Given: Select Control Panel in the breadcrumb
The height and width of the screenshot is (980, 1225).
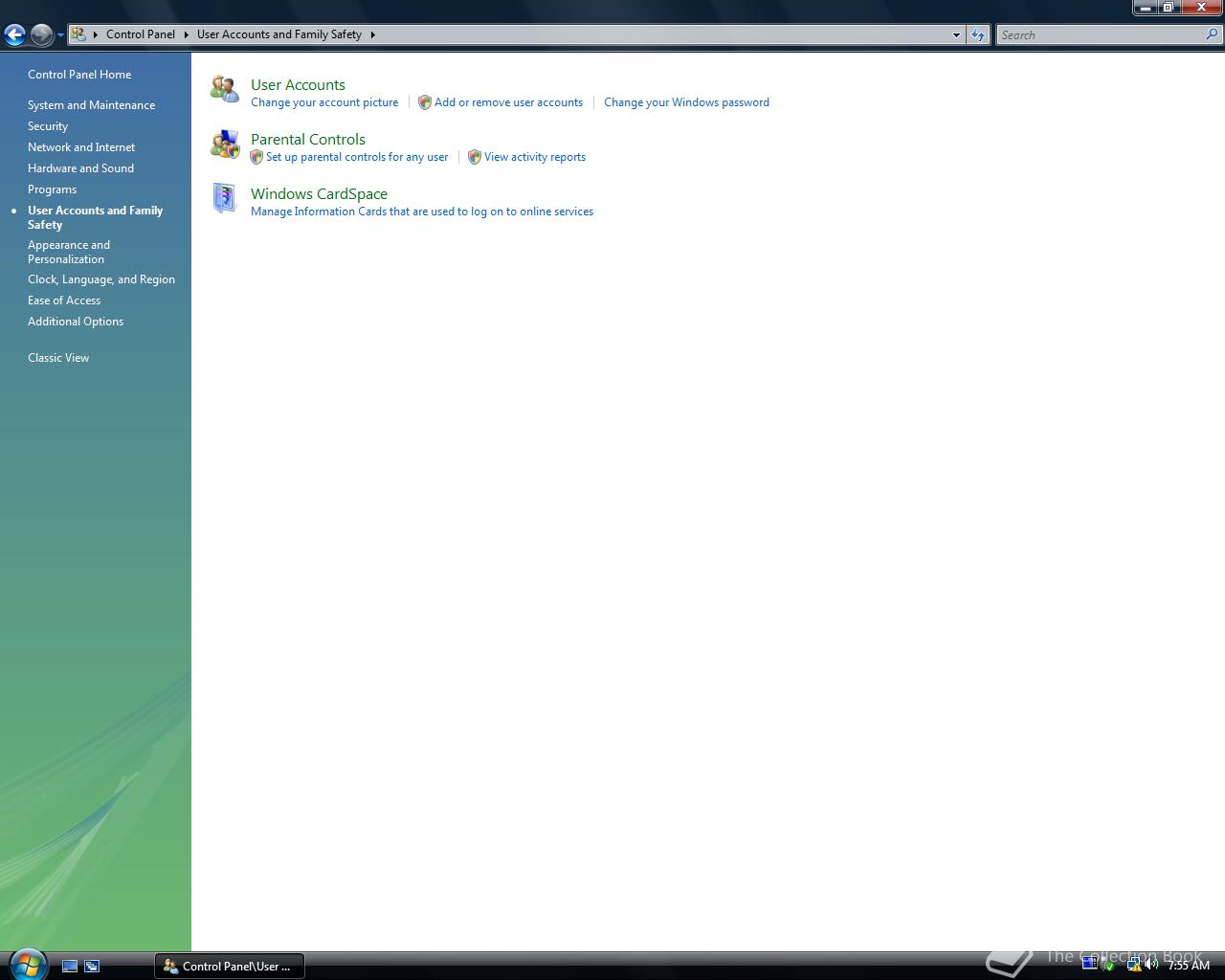Looking at the screenshot, I should click(141, 34).
